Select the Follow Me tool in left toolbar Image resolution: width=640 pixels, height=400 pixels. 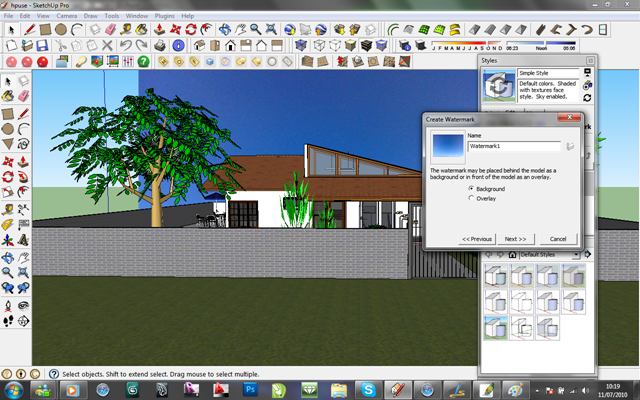coord(23,177)
